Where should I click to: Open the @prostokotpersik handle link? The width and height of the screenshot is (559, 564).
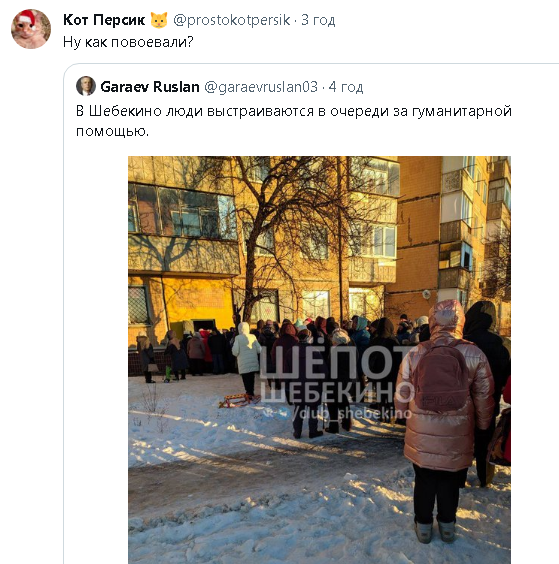click(x=232, y=20)
